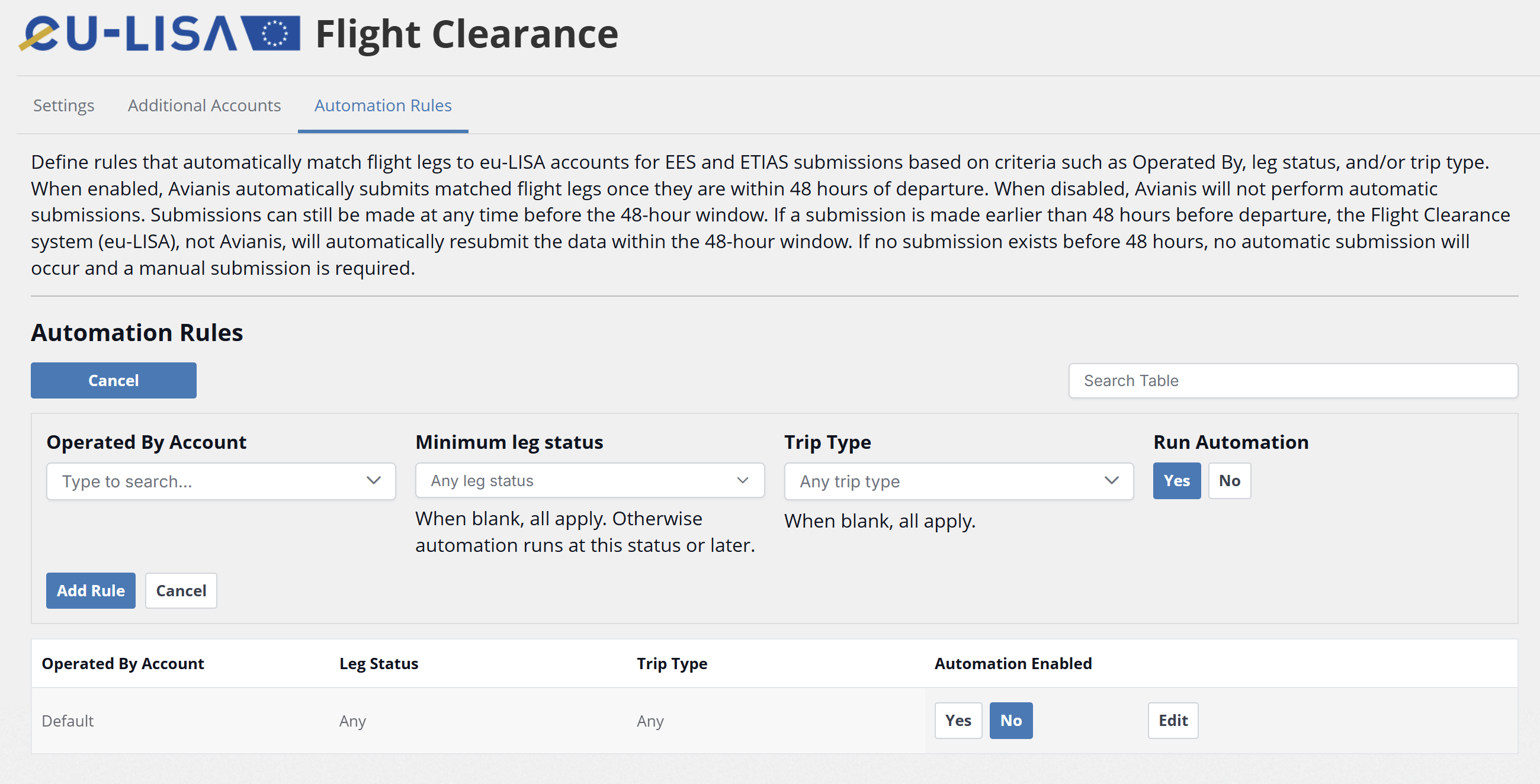Viewport: 1540px width, 784px height.
Task: Select the Automation Rules tab
Action: (383, 105)
